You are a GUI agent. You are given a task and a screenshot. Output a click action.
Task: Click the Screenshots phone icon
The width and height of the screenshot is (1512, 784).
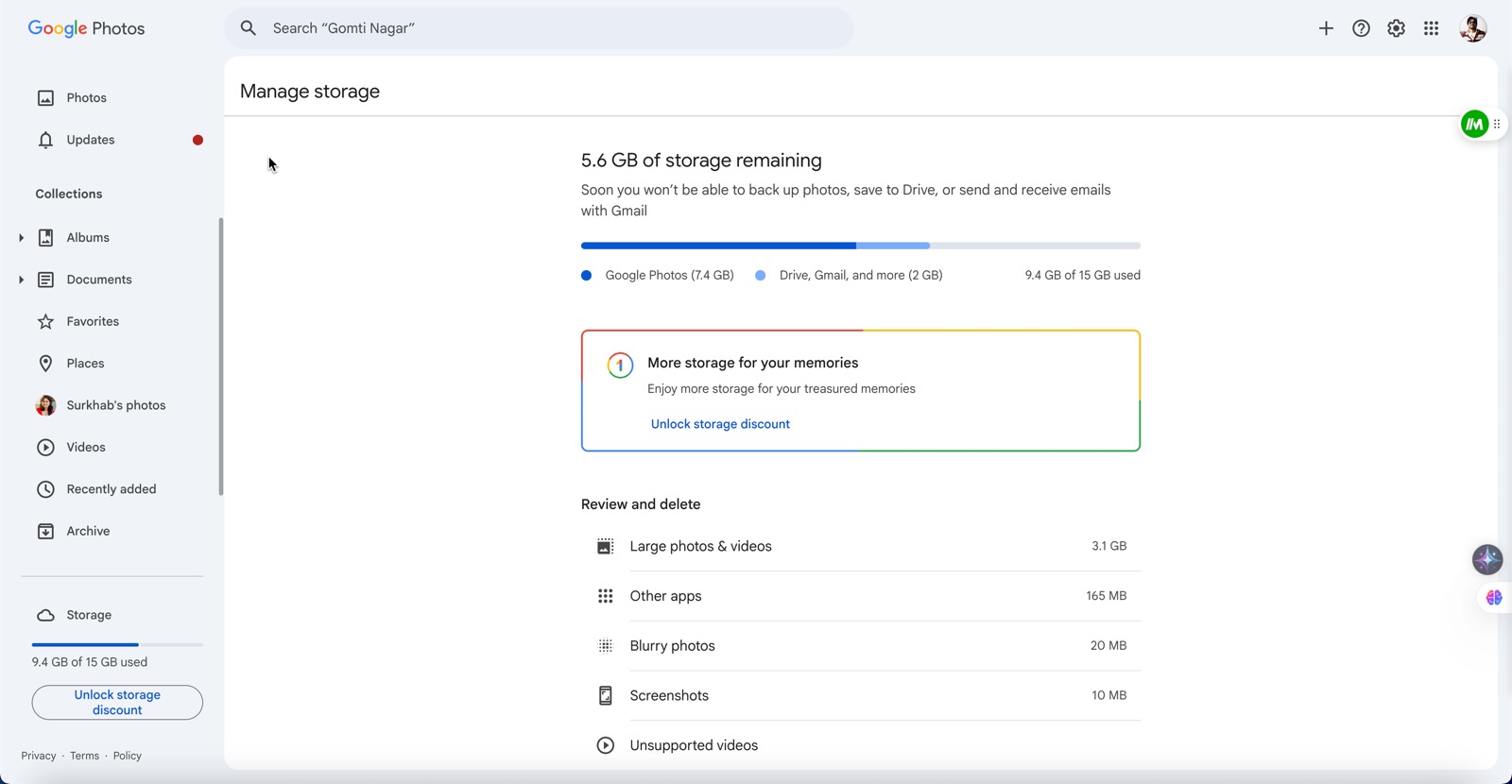606,696
